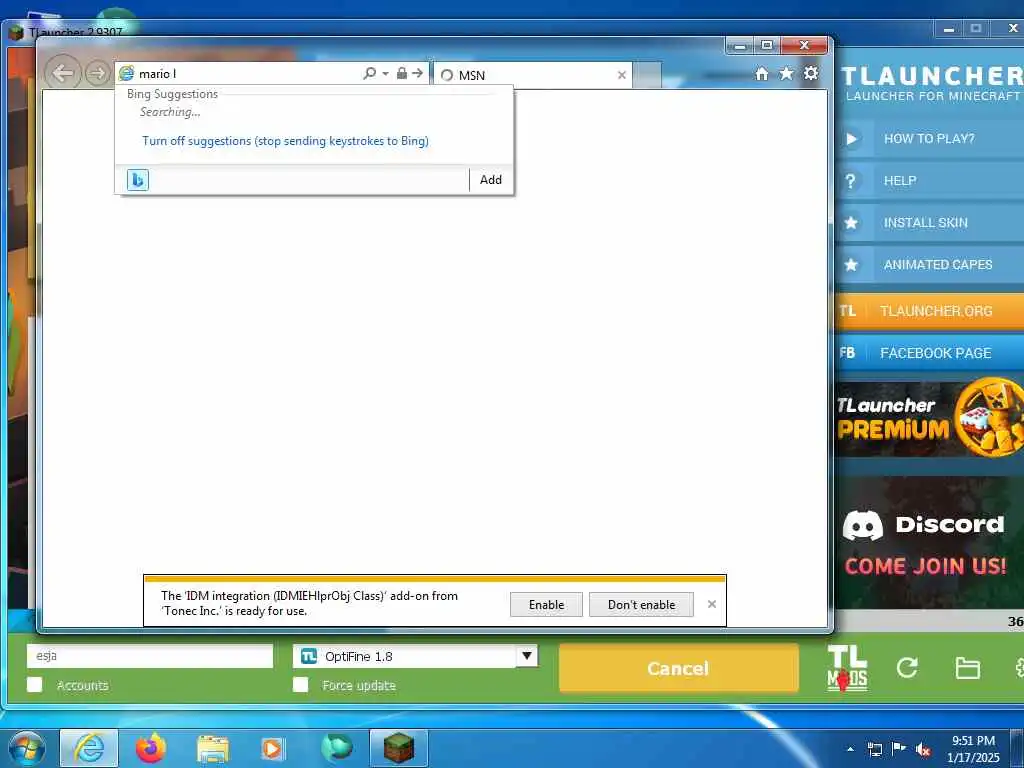Open Internet Explorer Home page icon
This screenshot has width=1024, height=768.
point(761,74)
